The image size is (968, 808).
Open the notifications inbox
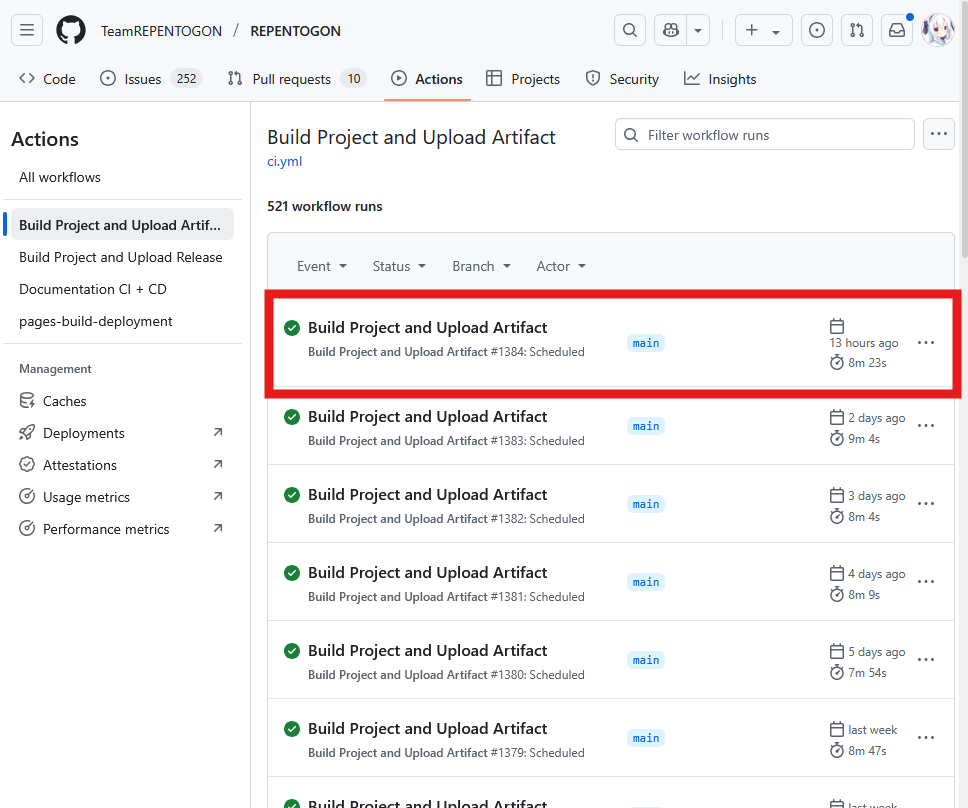pyautogui.click(x=897, y=30)
